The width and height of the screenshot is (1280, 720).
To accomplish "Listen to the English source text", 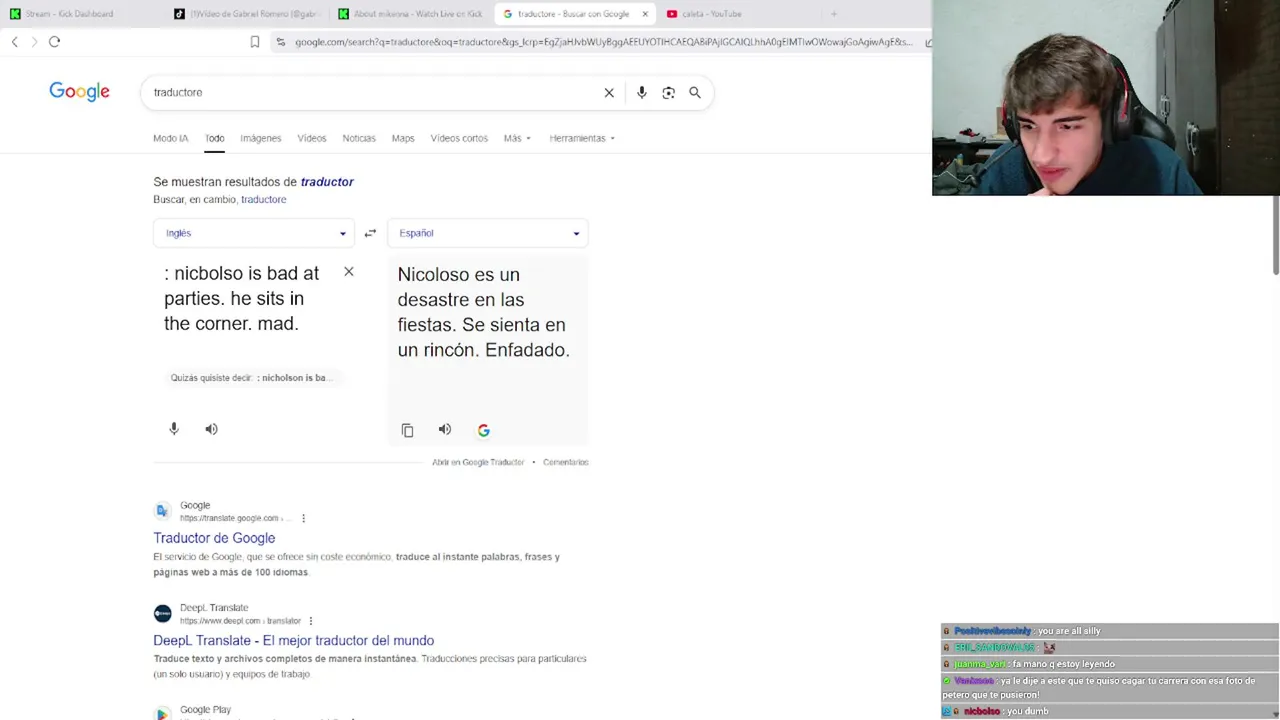I will [x=211, y=429].
